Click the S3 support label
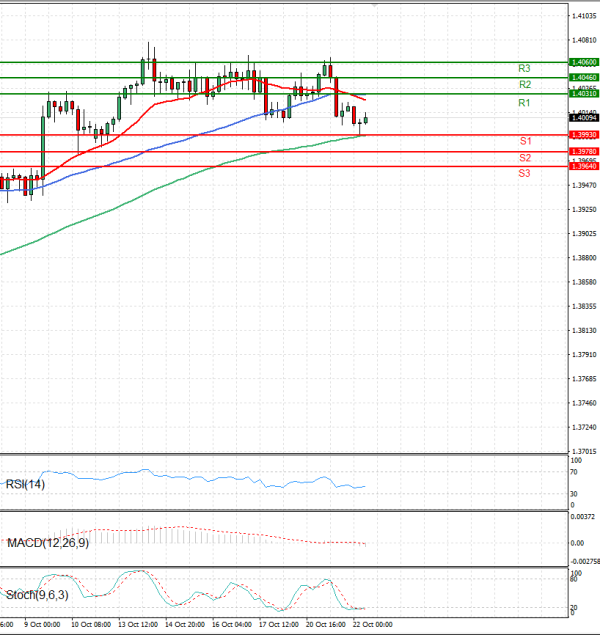The image size is (600, 635). pos(524,174)
